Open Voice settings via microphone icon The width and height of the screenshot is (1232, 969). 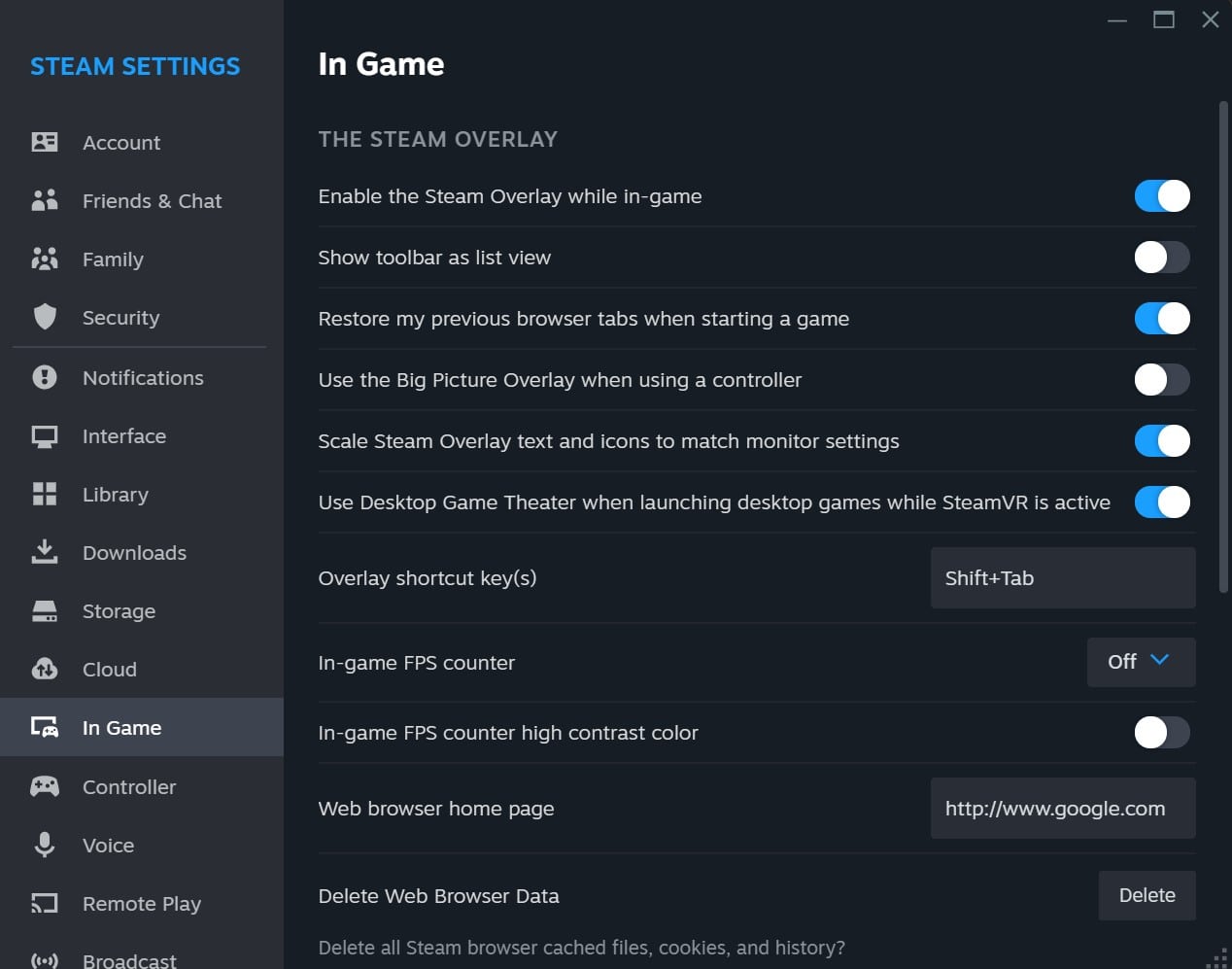point(45,845)
